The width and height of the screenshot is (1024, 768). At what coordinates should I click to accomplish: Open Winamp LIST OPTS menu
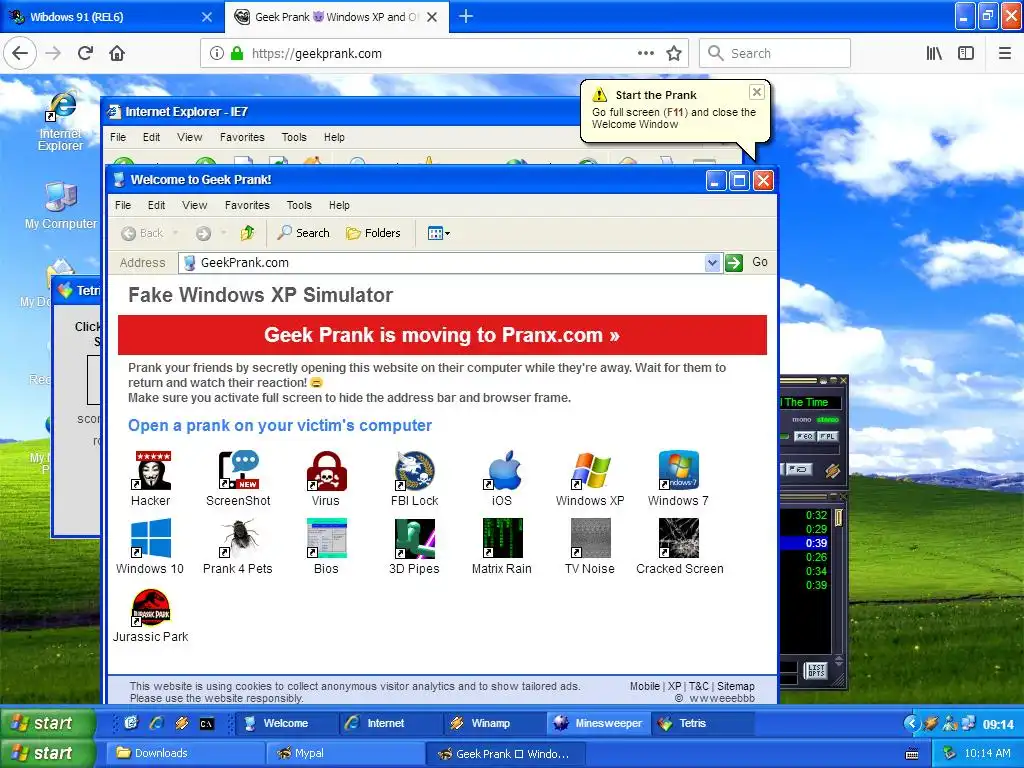click(817, 670)
